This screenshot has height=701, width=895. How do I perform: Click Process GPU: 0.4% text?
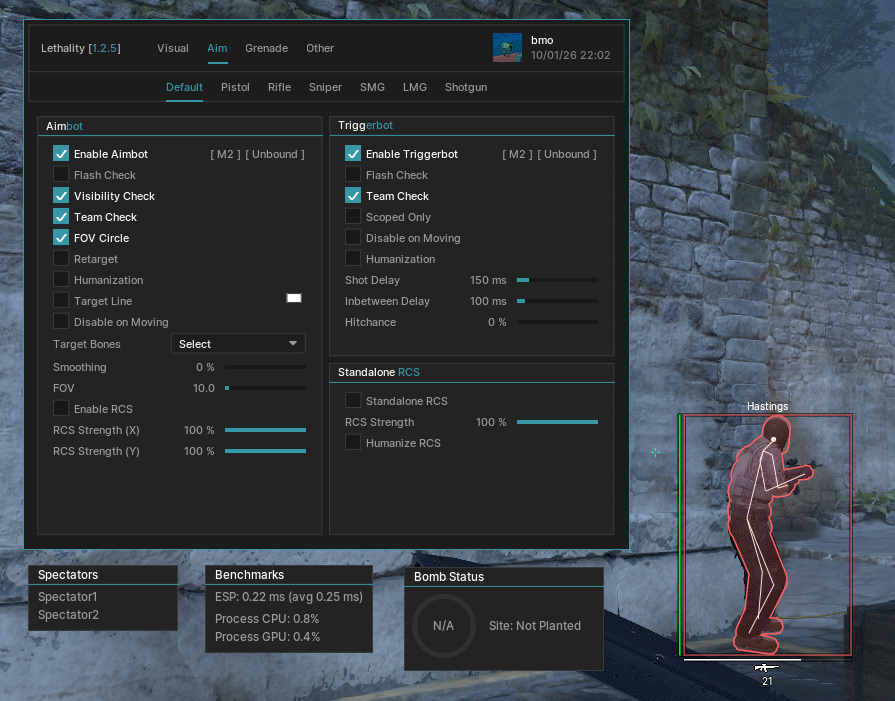click(x=267, y=636)
